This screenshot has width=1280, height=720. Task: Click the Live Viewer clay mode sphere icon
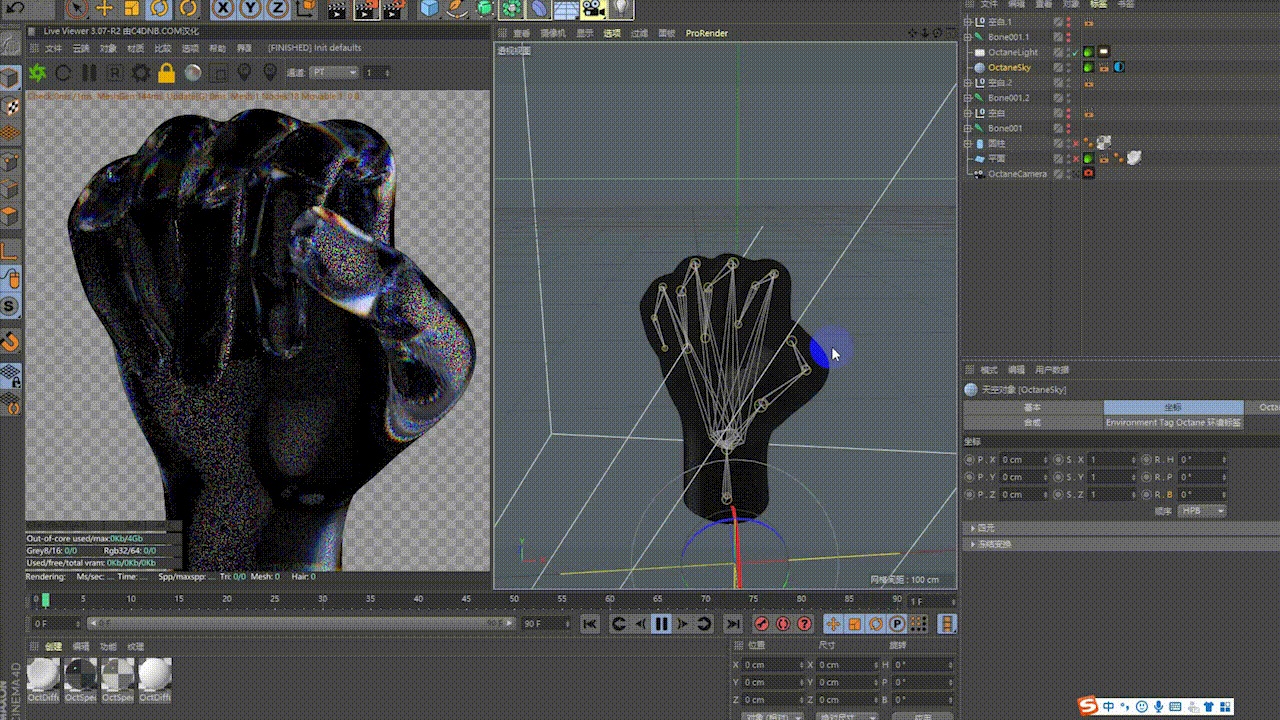coord(193,73)
